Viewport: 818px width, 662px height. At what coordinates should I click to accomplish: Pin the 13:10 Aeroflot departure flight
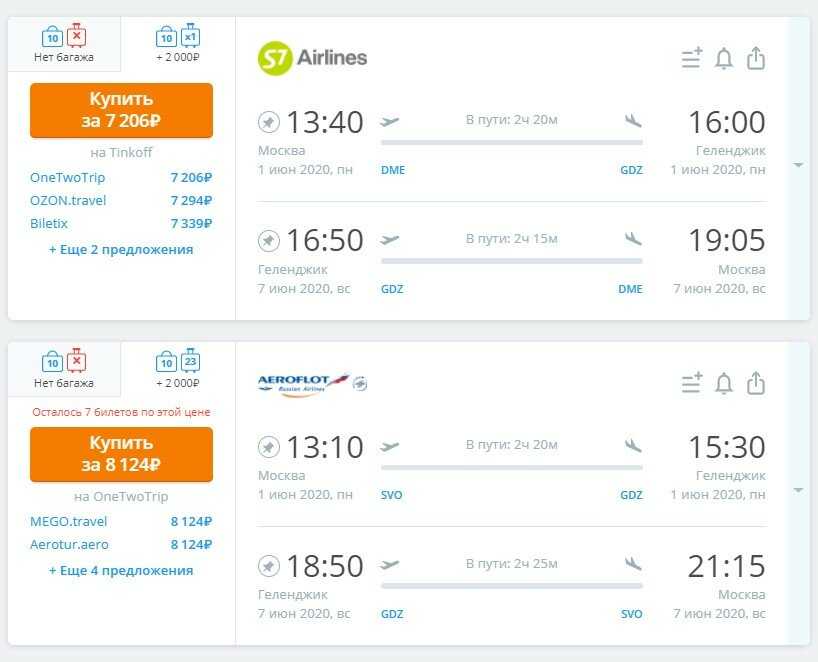[x=269, y=447]
